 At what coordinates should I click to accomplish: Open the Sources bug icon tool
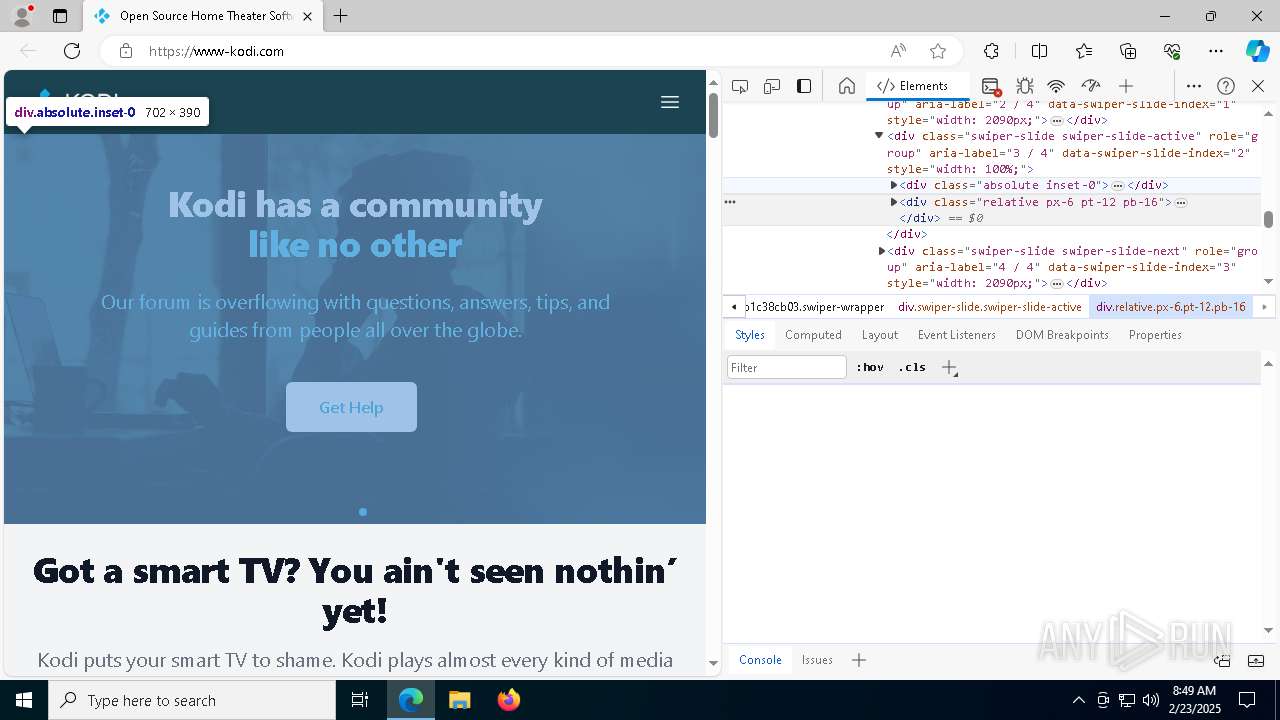coord(1025,86)
